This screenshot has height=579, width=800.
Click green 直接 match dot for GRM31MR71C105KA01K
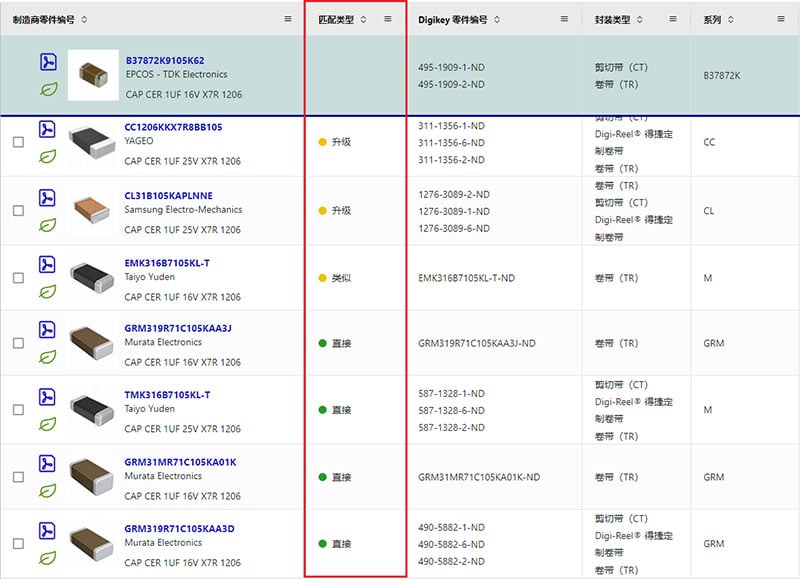(322, 477)
